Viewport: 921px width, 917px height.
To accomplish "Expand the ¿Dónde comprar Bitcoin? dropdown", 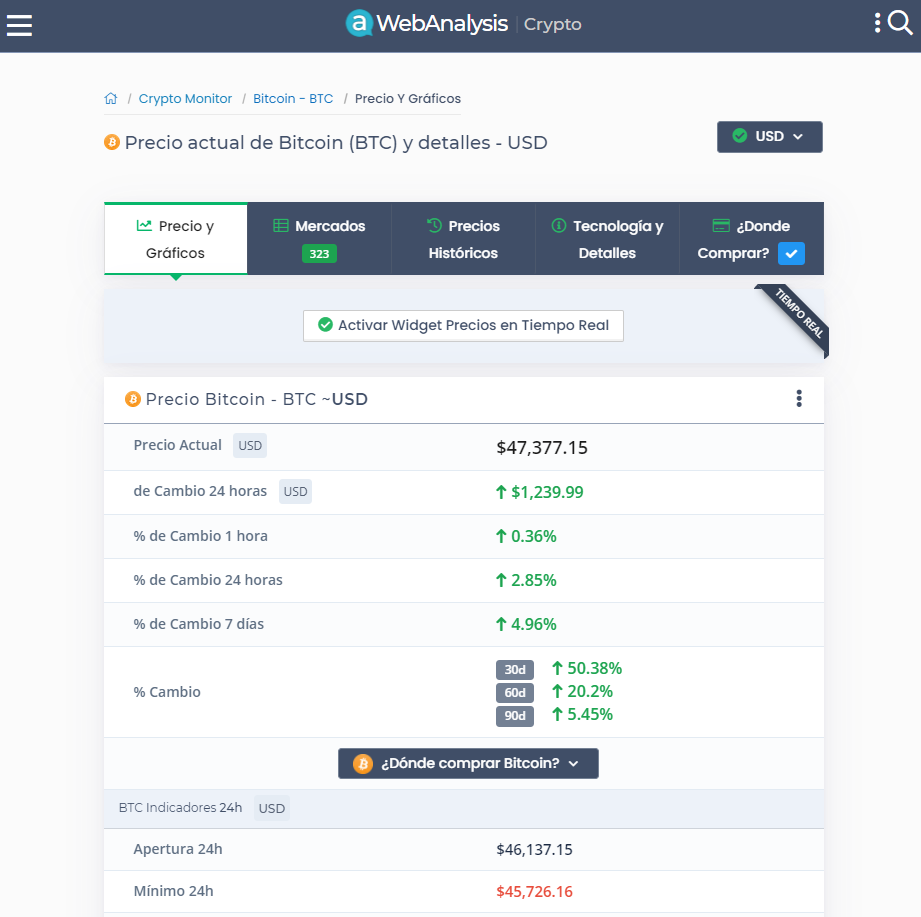I will (x=467, y=763).
